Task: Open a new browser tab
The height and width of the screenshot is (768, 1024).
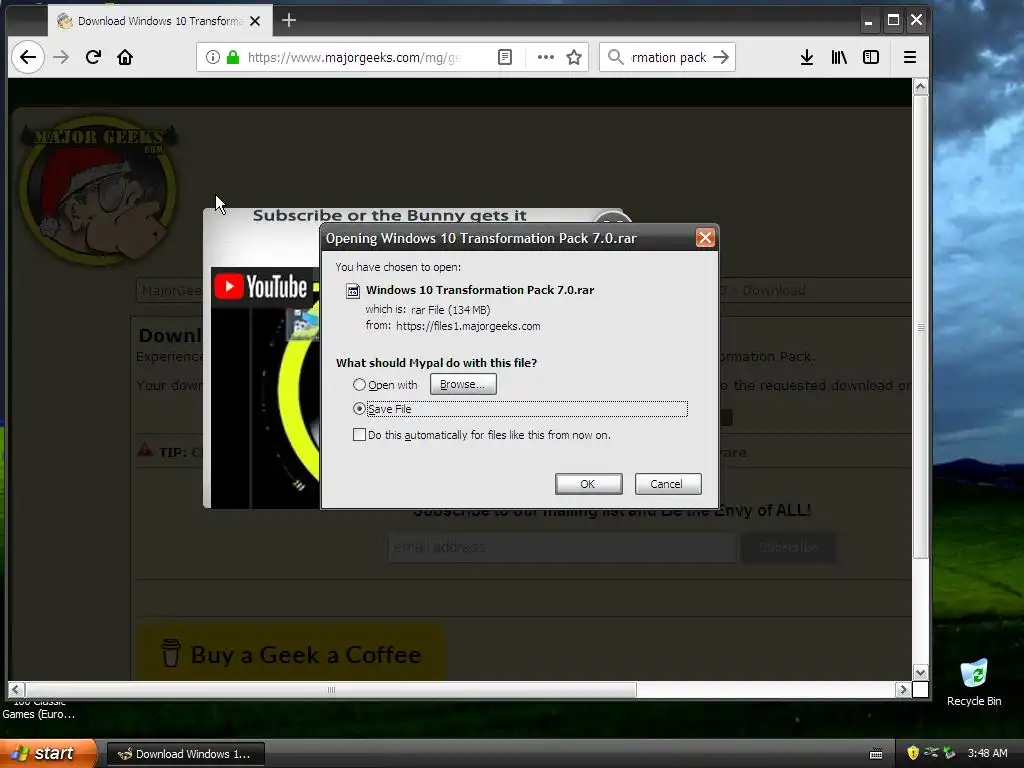Action: (x=289, y=21)
